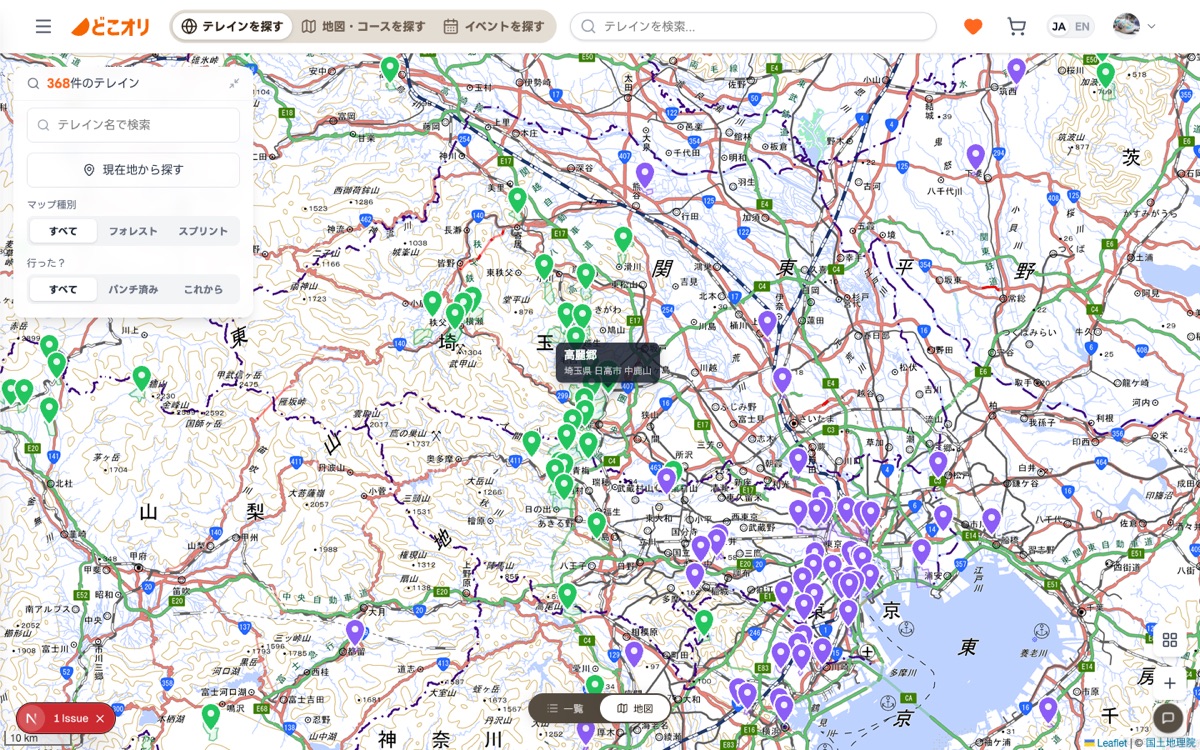The width and height of the screenshot is (1200, 750).
Task: Switch language to JA
Action: tap(1058, 27)
